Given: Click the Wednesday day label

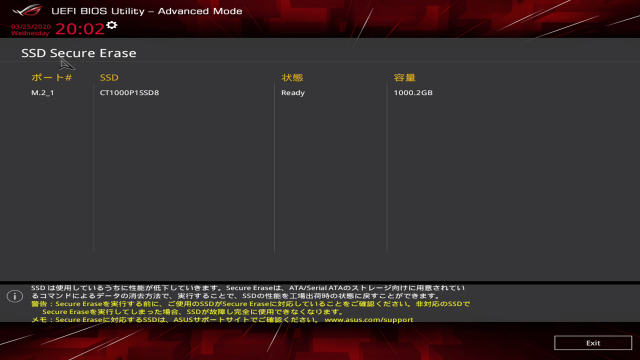Looking at the screenshot, I should (30, 33).
